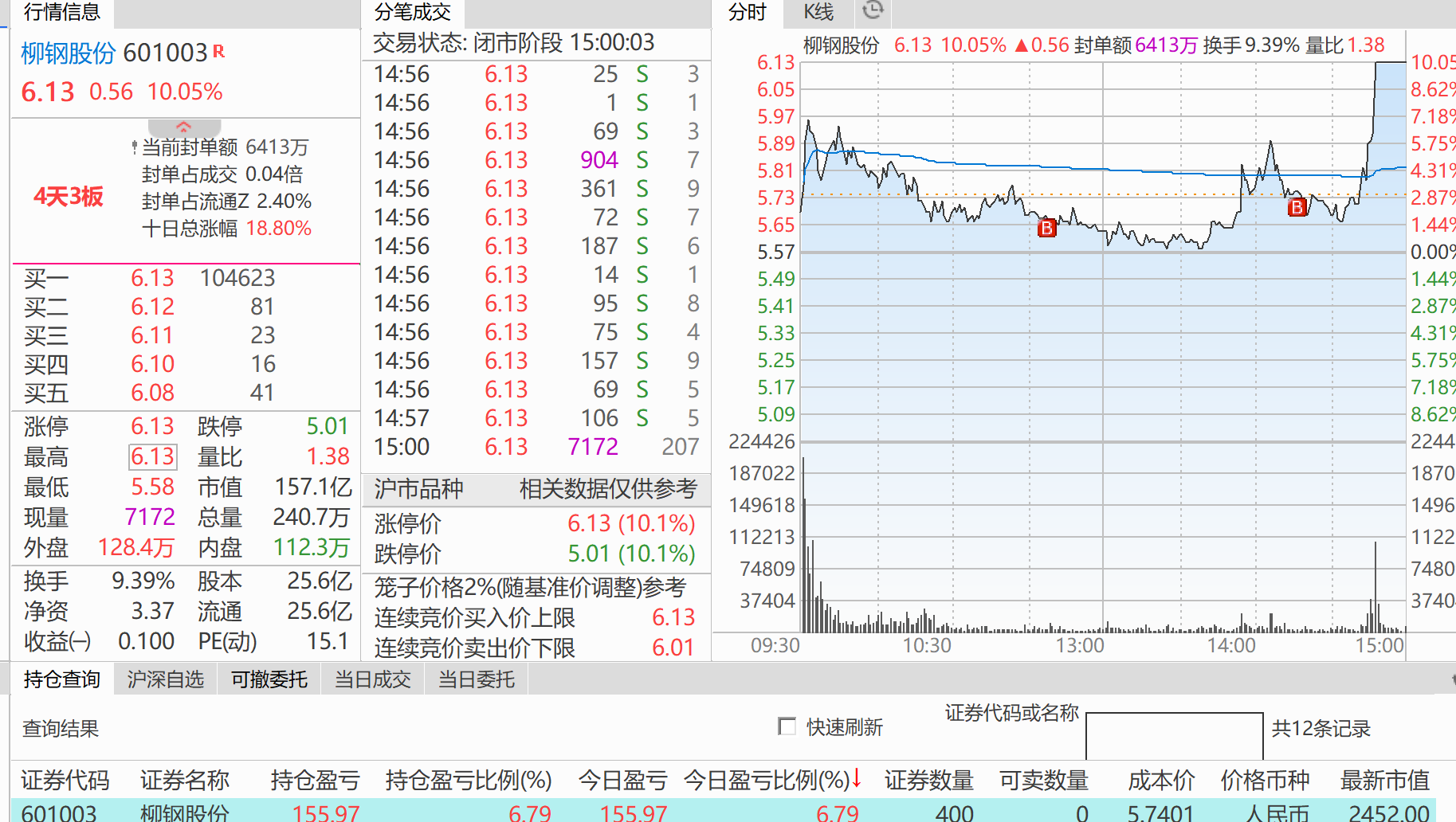The image size is (1456, 822).
Task: Click the 连续竞价卖出价下限 6.01 value
Action: coord(673,648)
